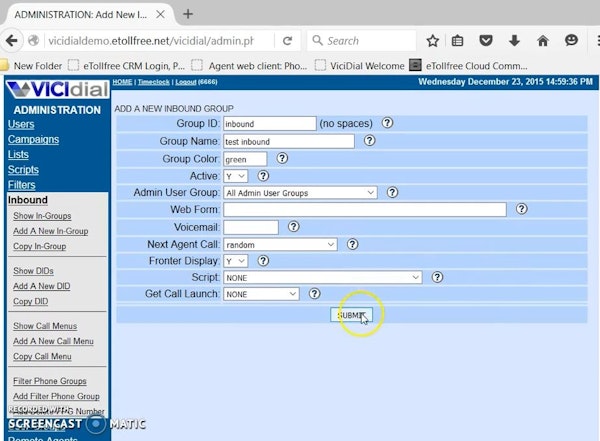Click the site identity globe icon

tap(34, 41)
